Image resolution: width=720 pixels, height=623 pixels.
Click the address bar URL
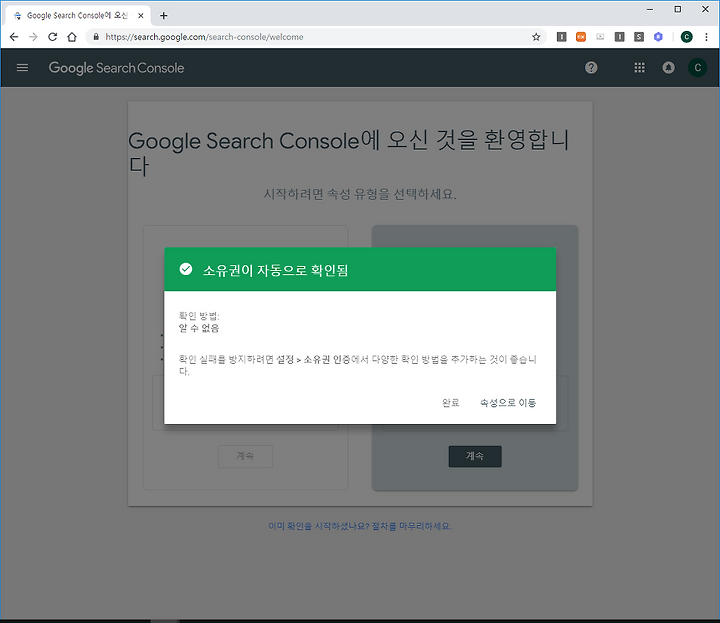[204, 37]
